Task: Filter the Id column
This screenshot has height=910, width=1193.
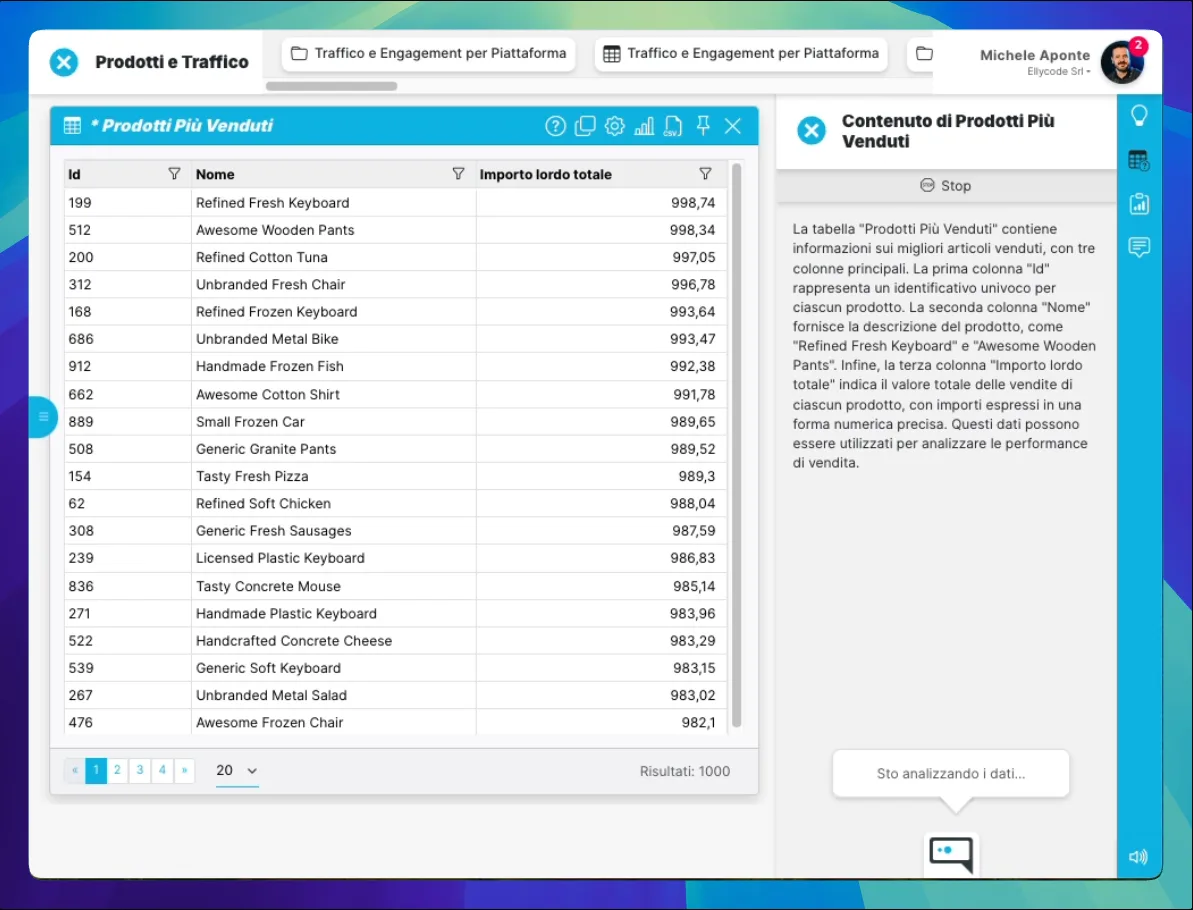Action: tap(174, 174)
